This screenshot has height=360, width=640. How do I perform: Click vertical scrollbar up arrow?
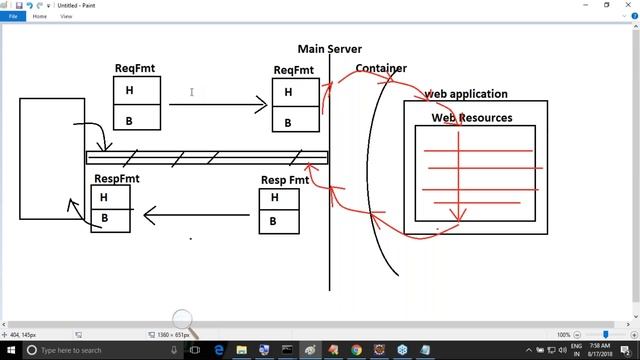pos(636,26)
